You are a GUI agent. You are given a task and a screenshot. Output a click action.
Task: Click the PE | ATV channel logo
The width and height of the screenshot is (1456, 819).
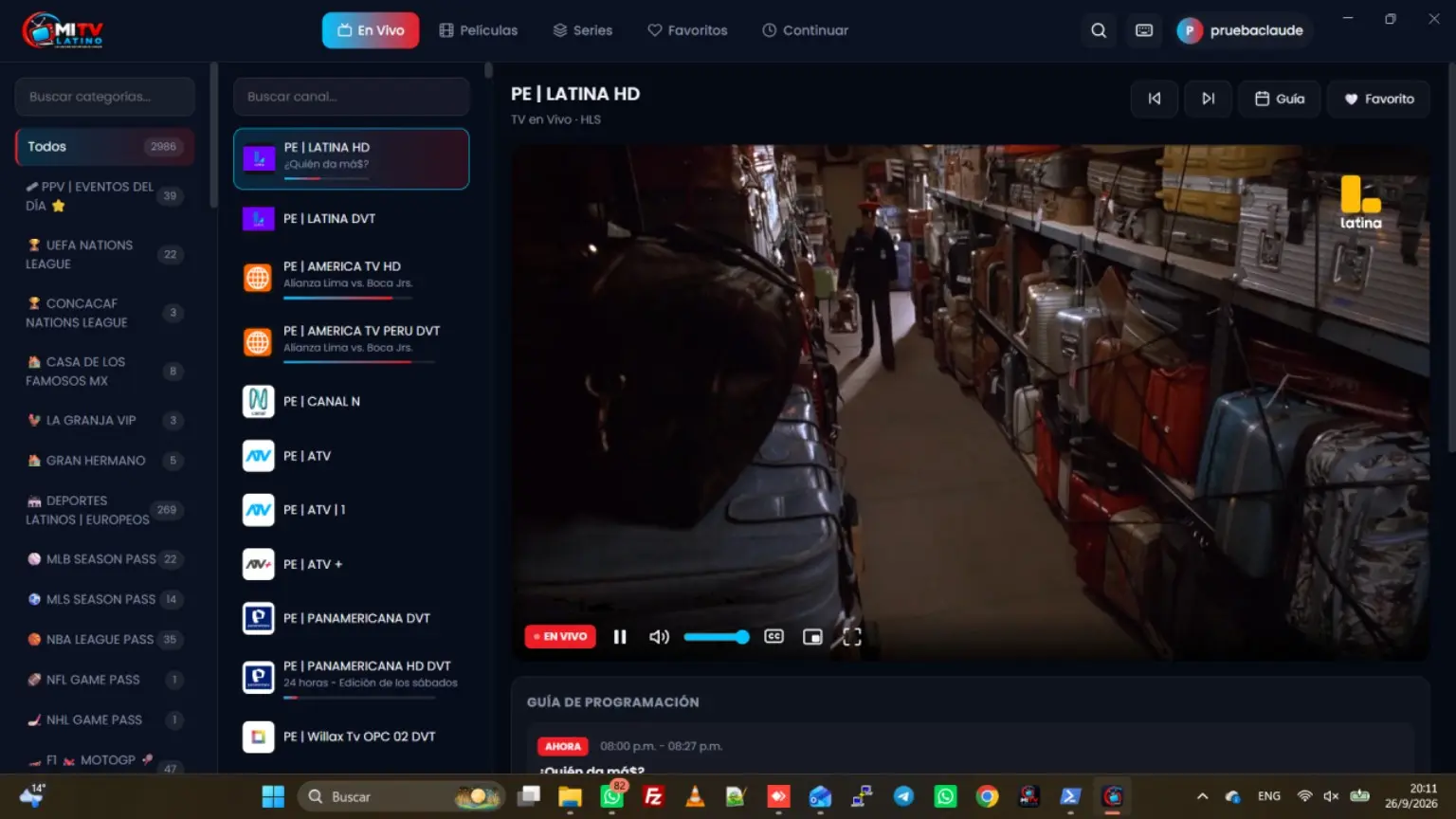(258, 456)
